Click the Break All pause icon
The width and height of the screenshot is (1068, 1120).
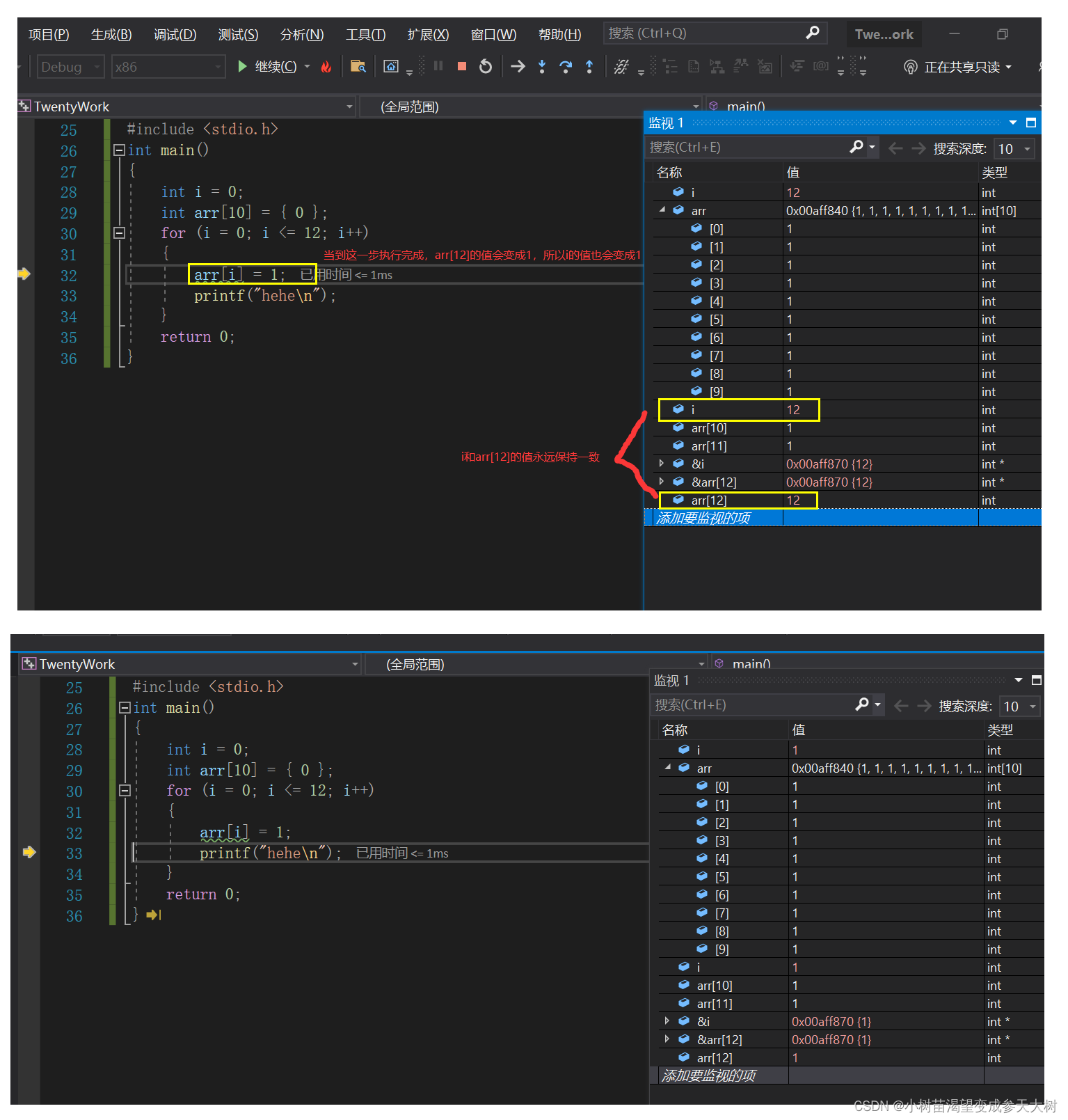438,66
